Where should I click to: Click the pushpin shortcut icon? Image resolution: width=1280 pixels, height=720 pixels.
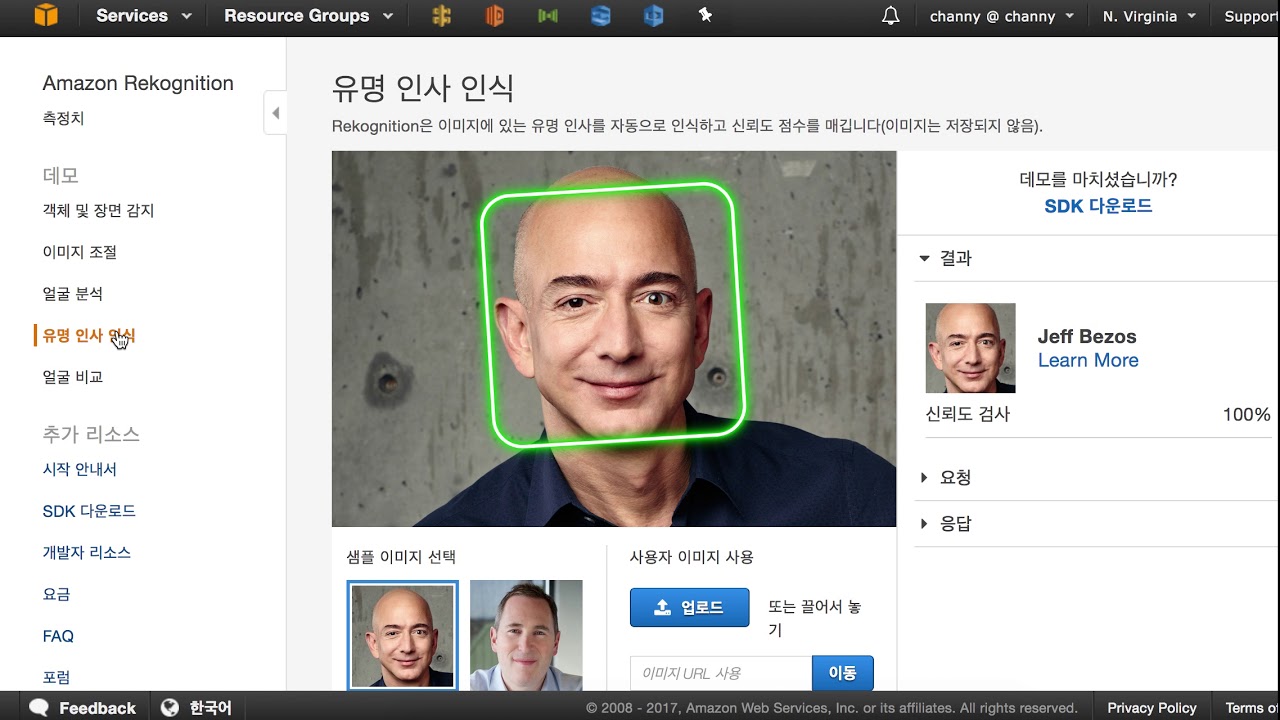tap(705, 15)
